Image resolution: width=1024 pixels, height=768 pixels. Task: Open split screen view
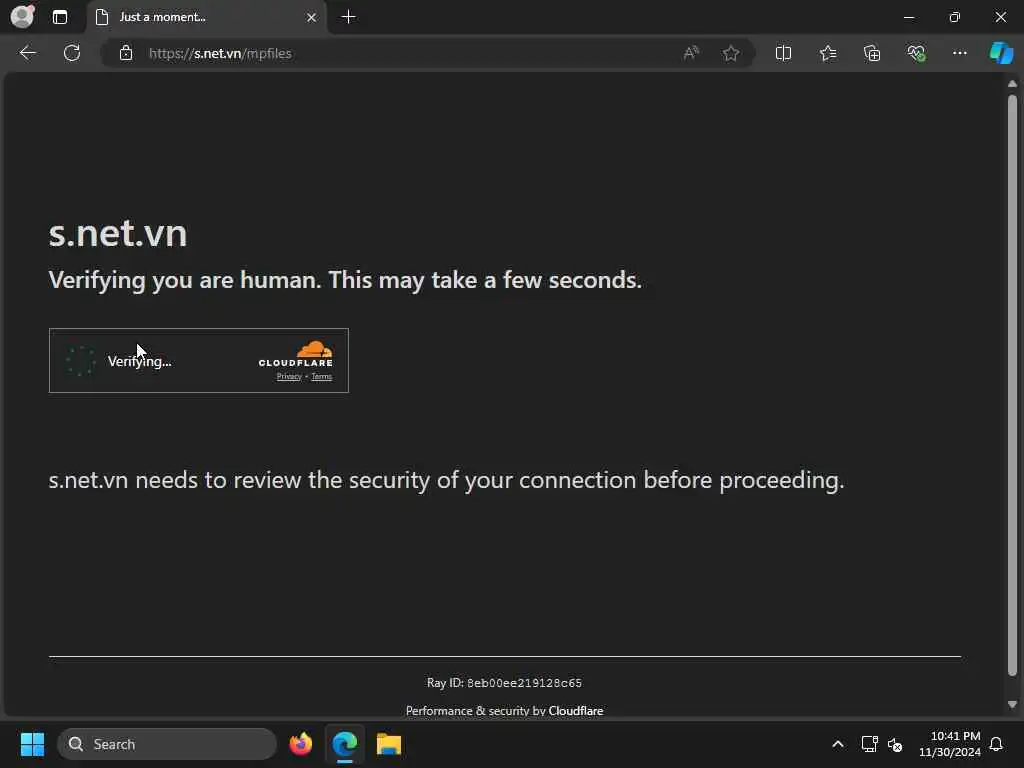pos(783,53)
